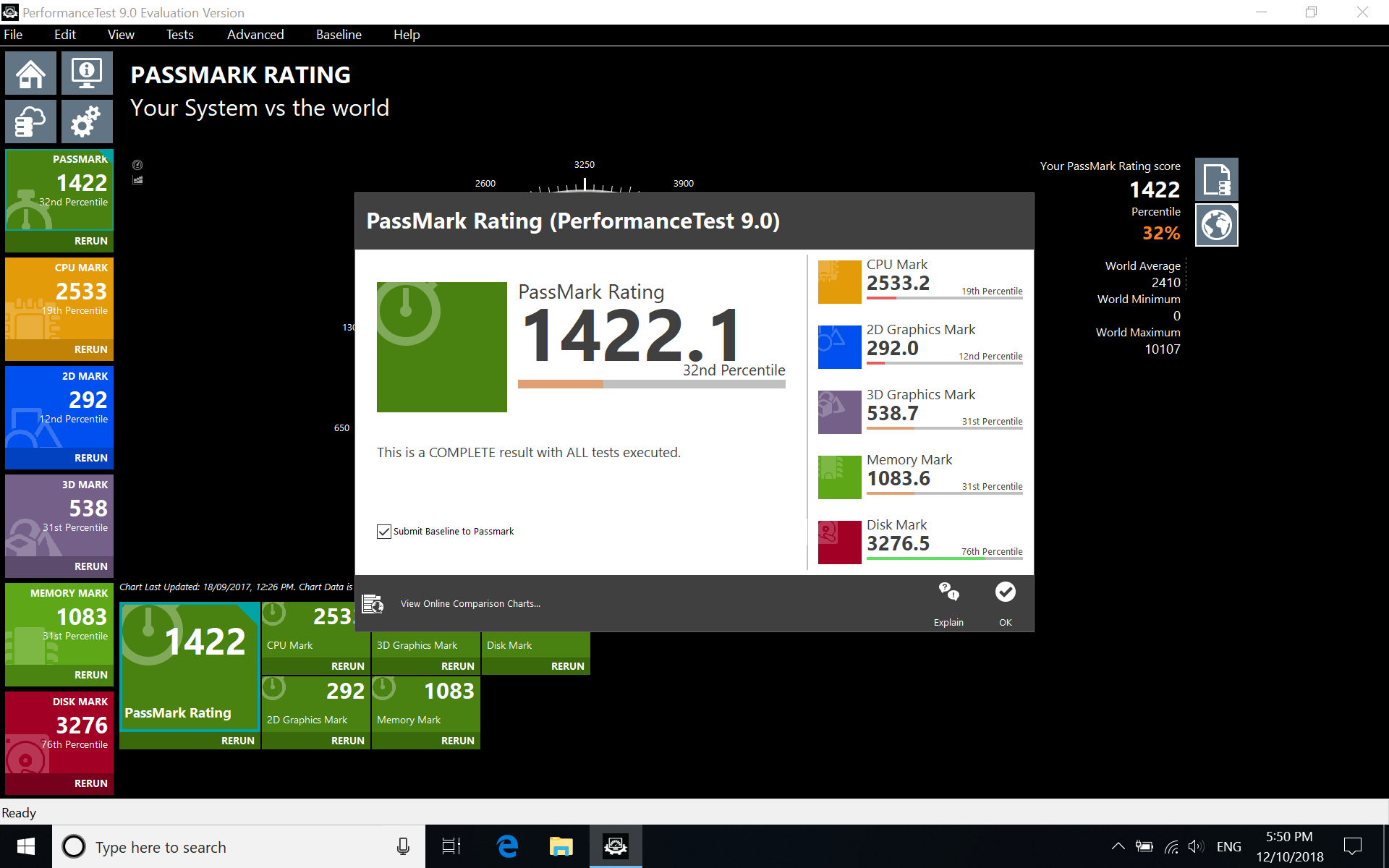Open the cloud baseline management icon

[x=30, y=122]
